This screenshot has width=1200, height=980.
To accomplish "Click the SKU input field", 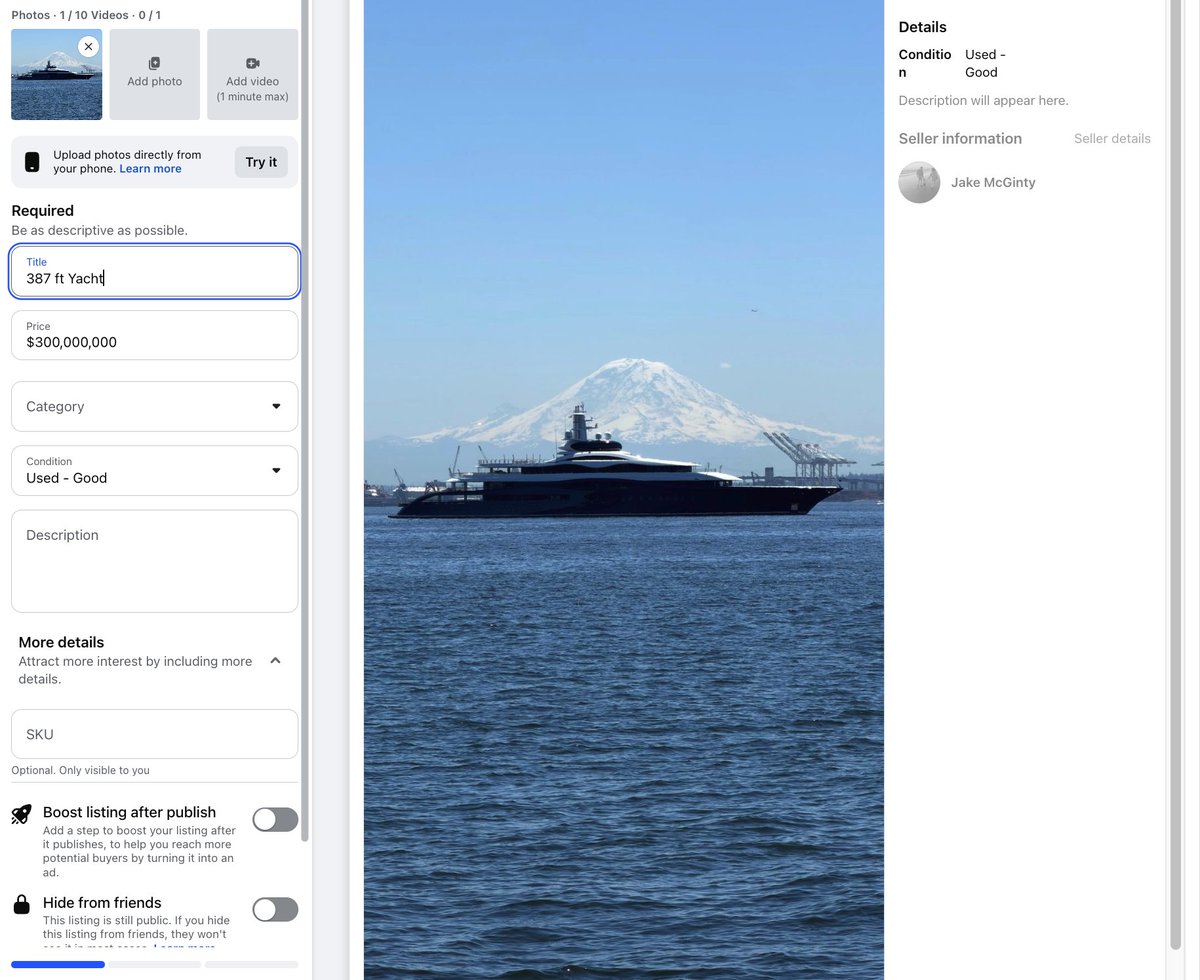I will click(154, 734).
